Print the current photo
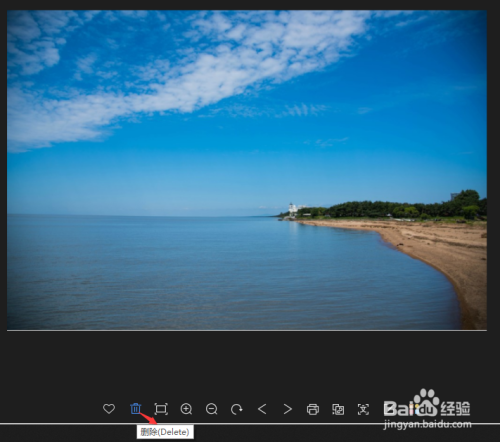500x442 pixels. pos(313,409)
